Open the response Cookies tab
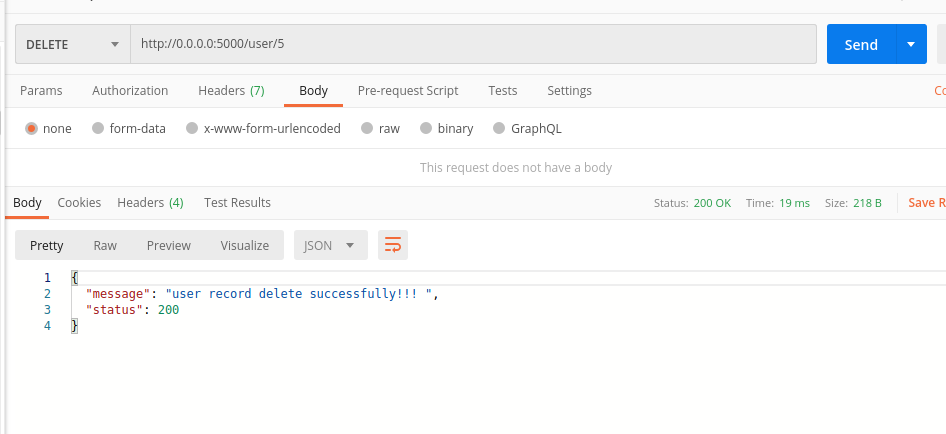This screenshot has width=946, height=434. pos(79,202)
